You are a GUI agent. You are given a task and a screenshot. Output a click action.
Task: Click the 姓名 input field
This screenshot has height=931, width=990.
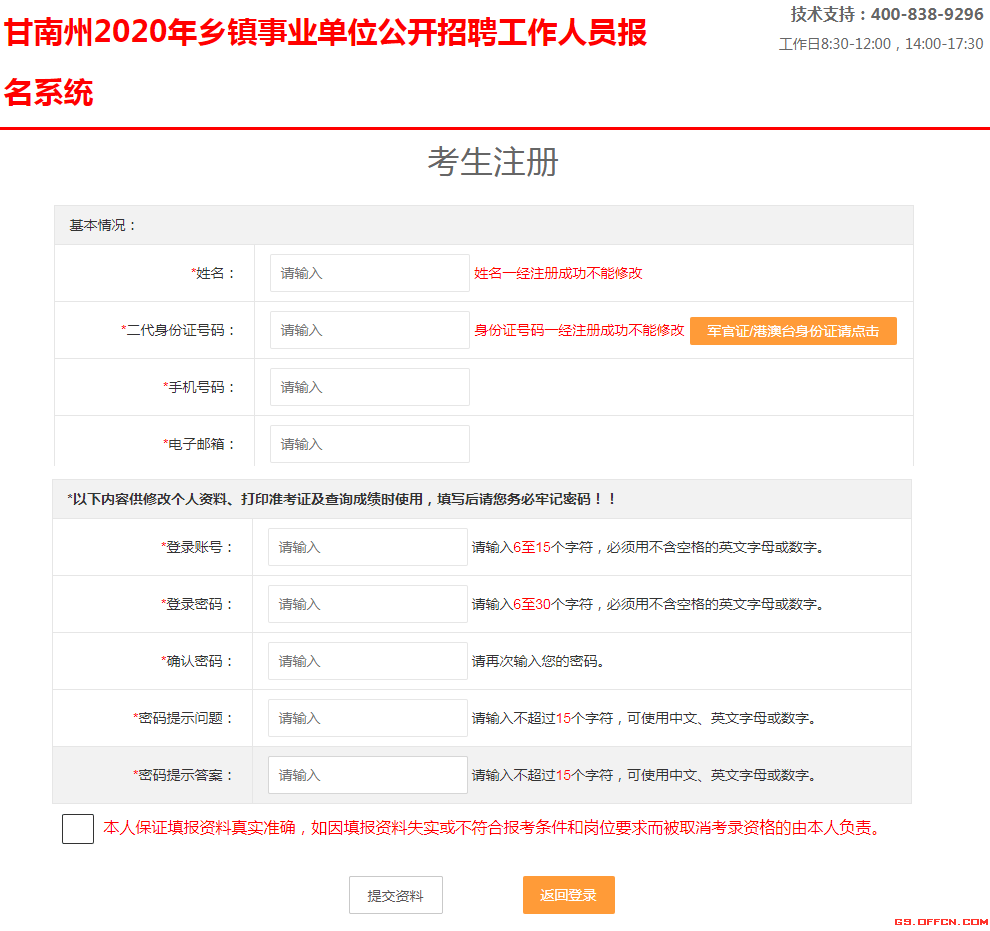click(369, 273)
